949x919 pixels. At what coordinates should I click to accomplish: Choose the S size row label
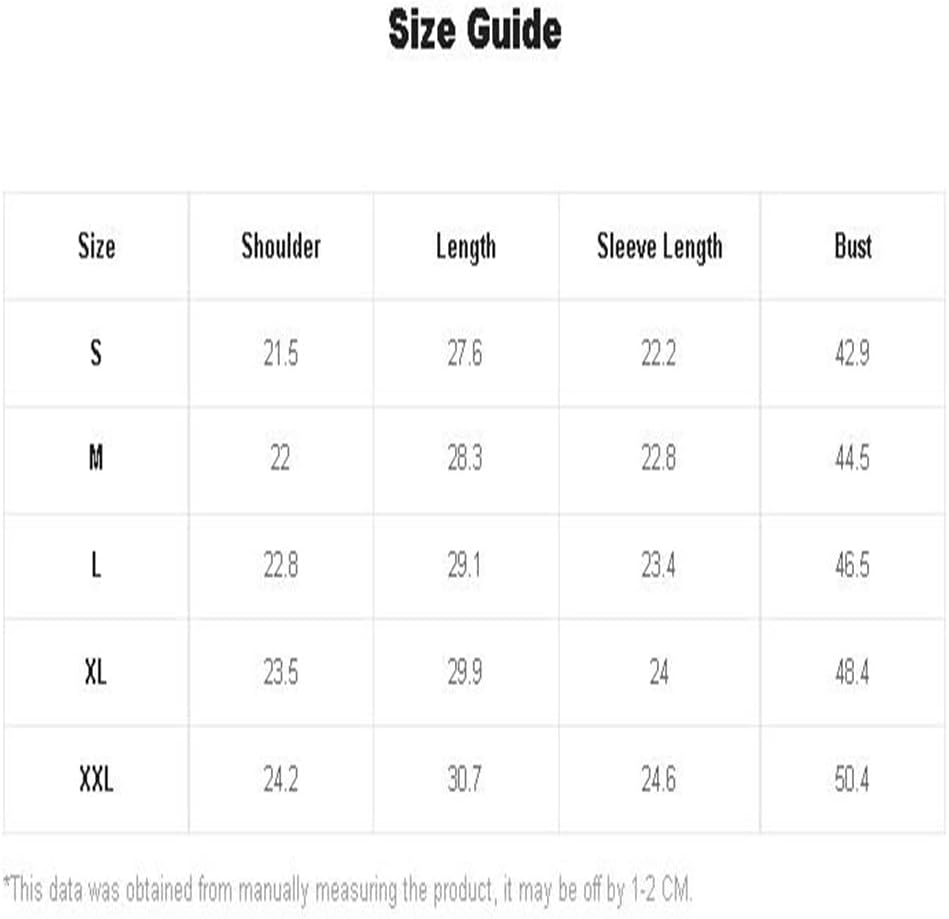tap(96, 353)
